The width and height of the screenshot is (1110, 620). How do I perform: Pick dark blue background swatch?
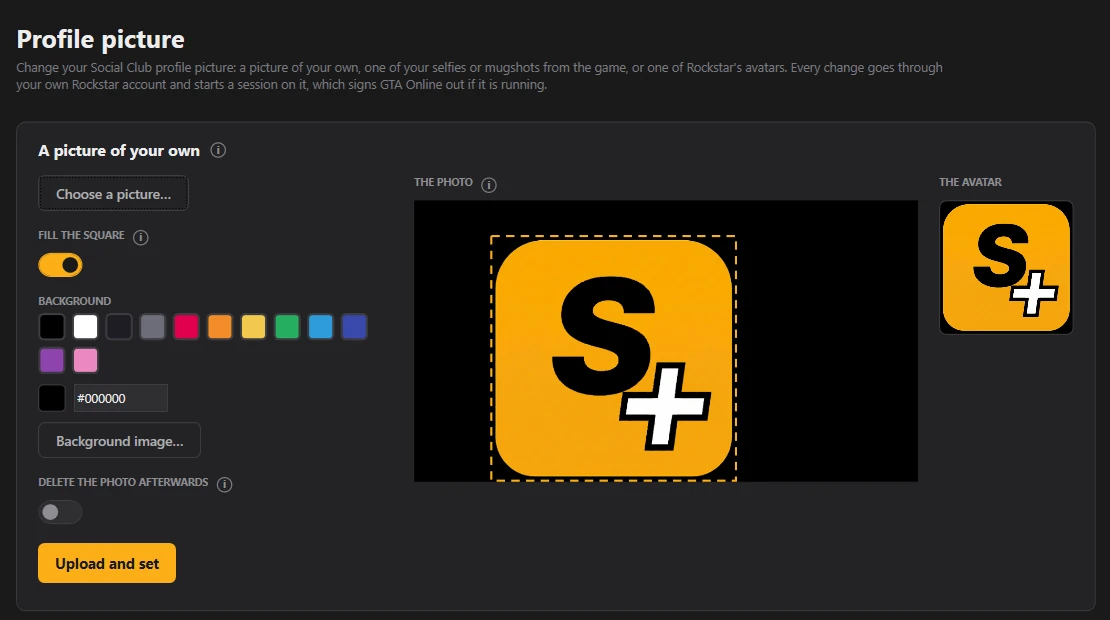tap(354, 327)
